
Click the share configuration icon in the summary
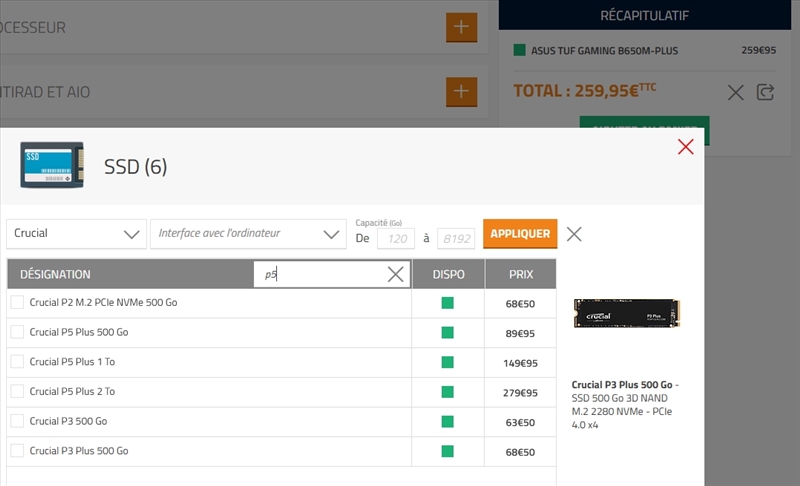(x=766, y=92)
